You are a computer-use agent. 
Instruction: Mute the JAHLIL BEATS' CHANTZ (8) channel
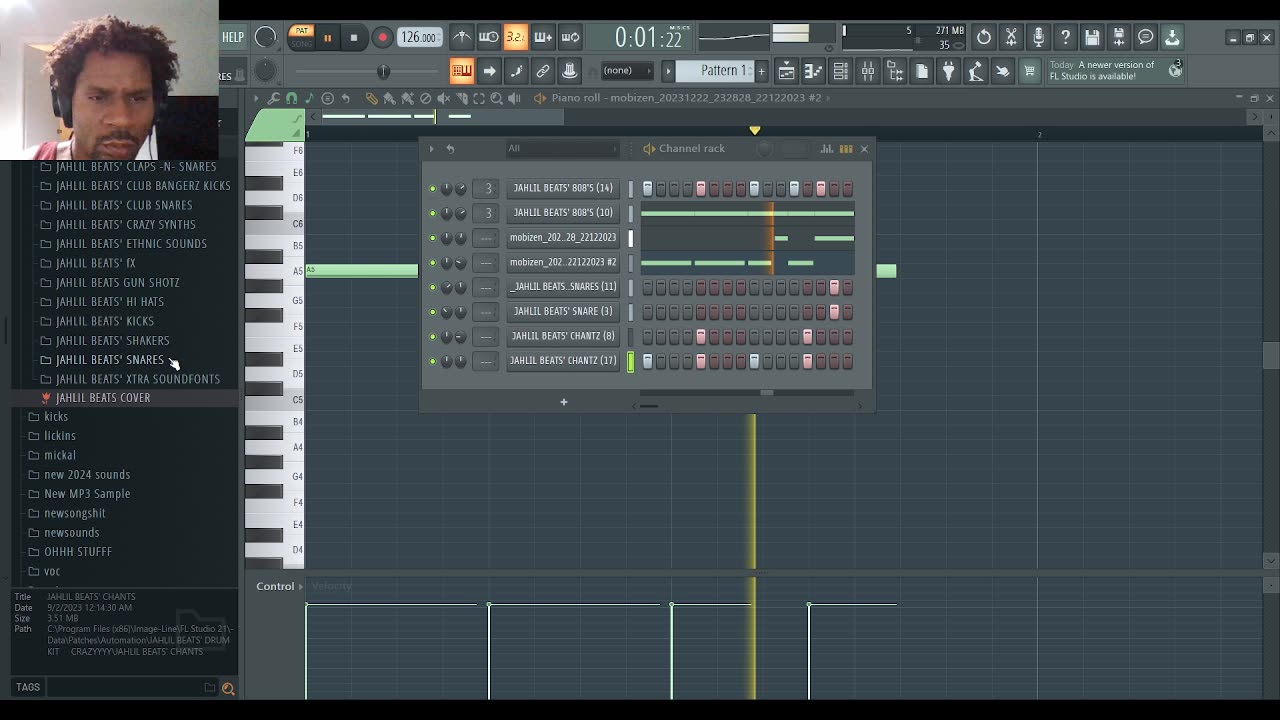click(433, 336)
